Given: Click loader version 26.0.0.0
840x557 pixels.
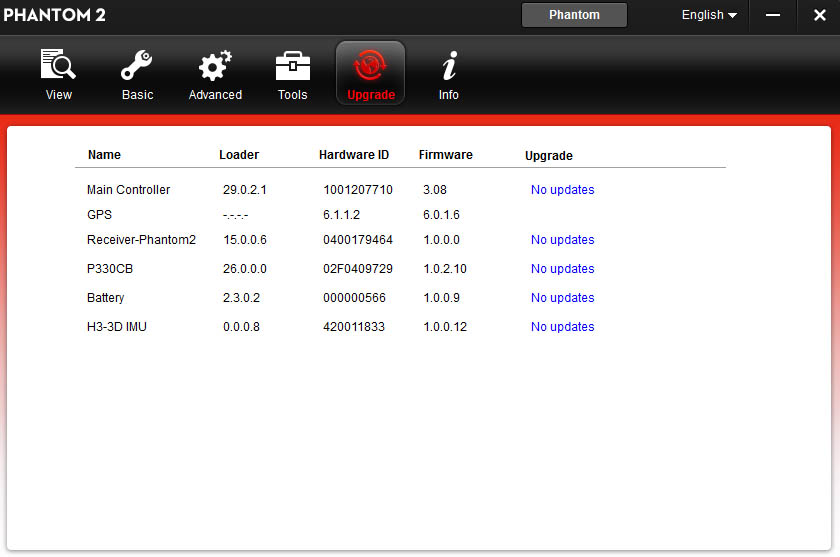Looking at the screenshot, I should [x=245, y=268].
